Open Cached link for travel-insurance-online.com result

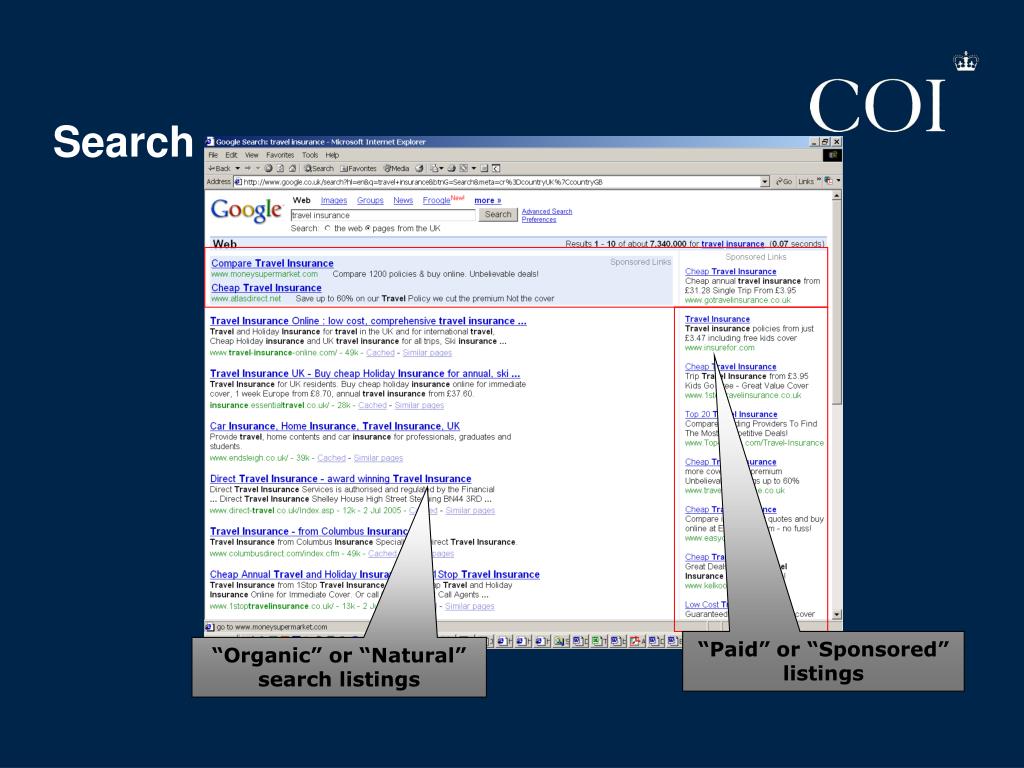coord(380,353)
